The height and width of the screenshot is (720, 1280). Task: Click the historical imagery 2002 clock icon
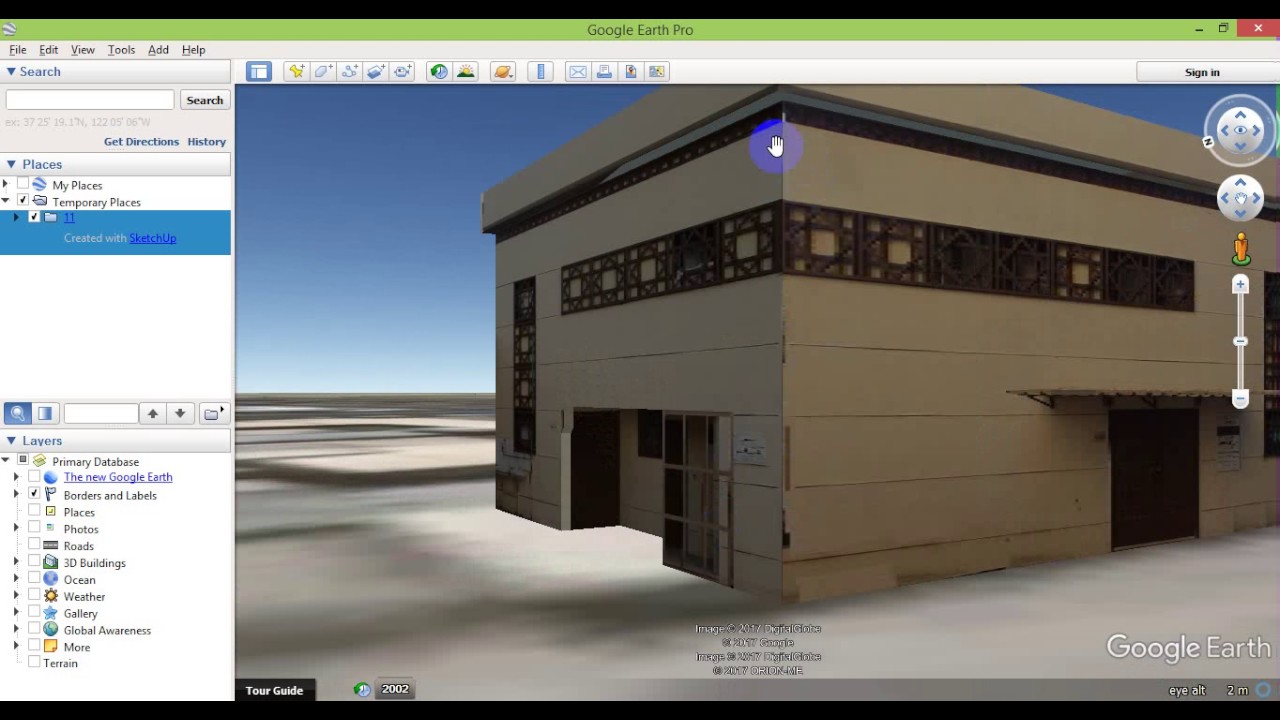click(362, 689)
